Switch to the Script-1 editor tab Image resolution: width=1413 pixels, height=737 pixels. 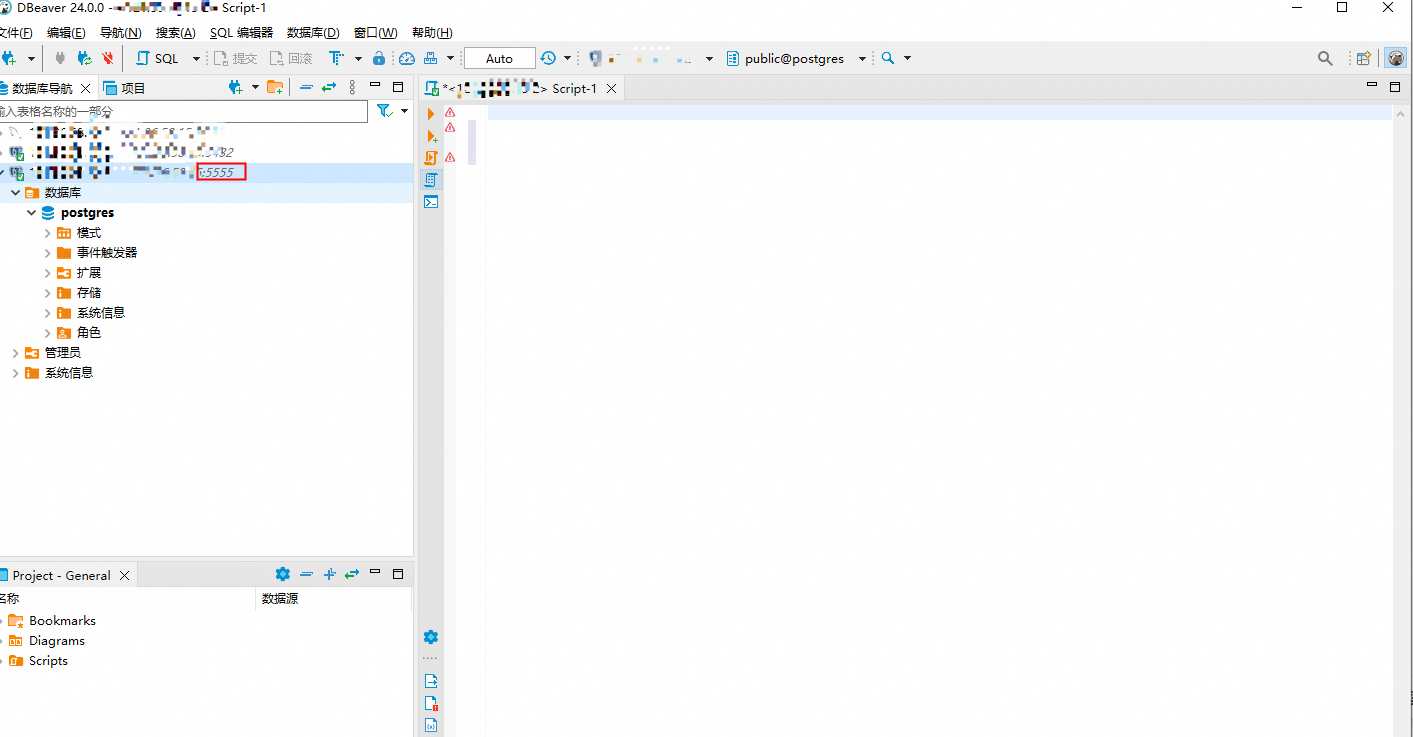(574, 88)
